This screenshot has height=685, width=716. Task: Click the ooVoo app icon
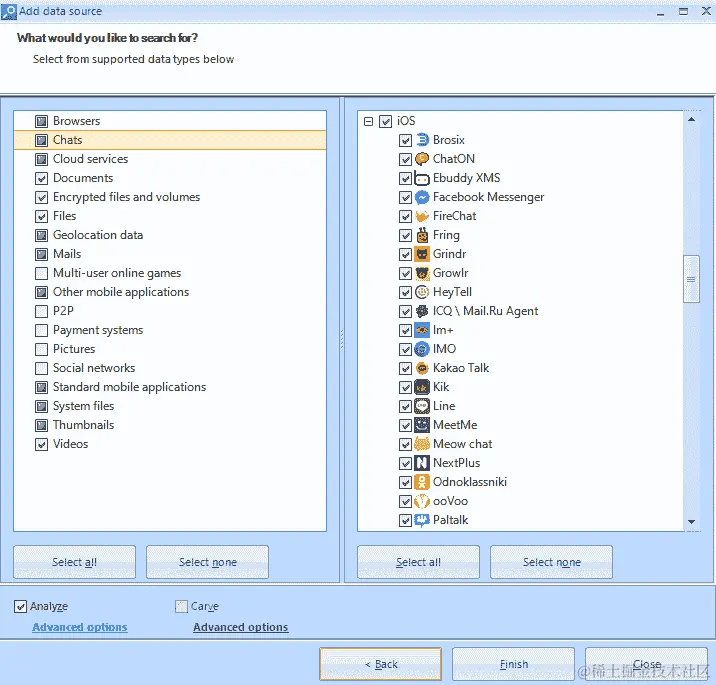422,501
